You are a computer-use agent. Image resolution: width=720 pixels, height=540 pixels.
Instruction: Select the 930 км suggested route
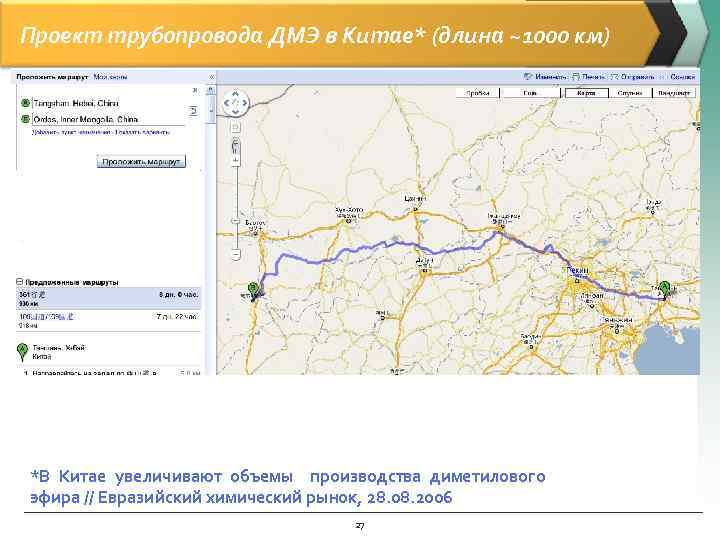[x=109, y=298]
